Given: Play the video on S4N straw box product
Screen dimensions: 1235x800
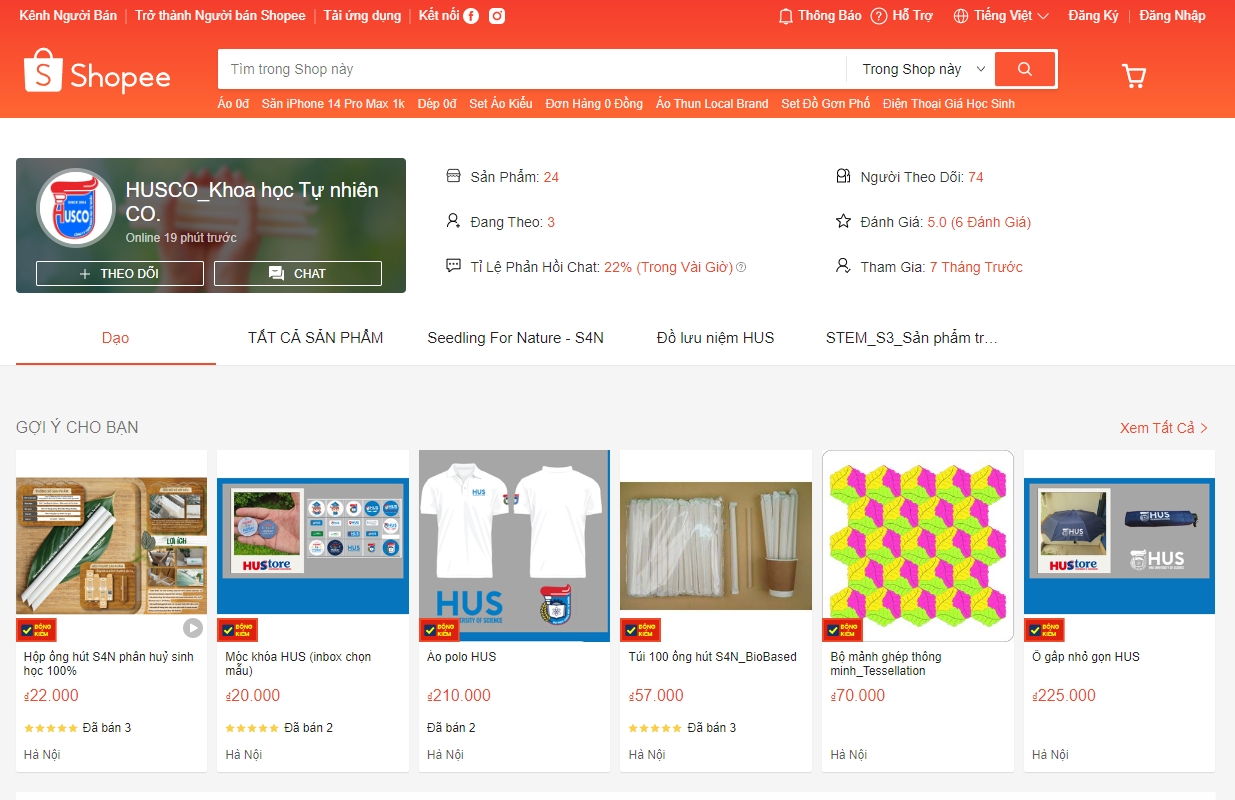Looking at the screenshot, I should click(x=193, y=628).
